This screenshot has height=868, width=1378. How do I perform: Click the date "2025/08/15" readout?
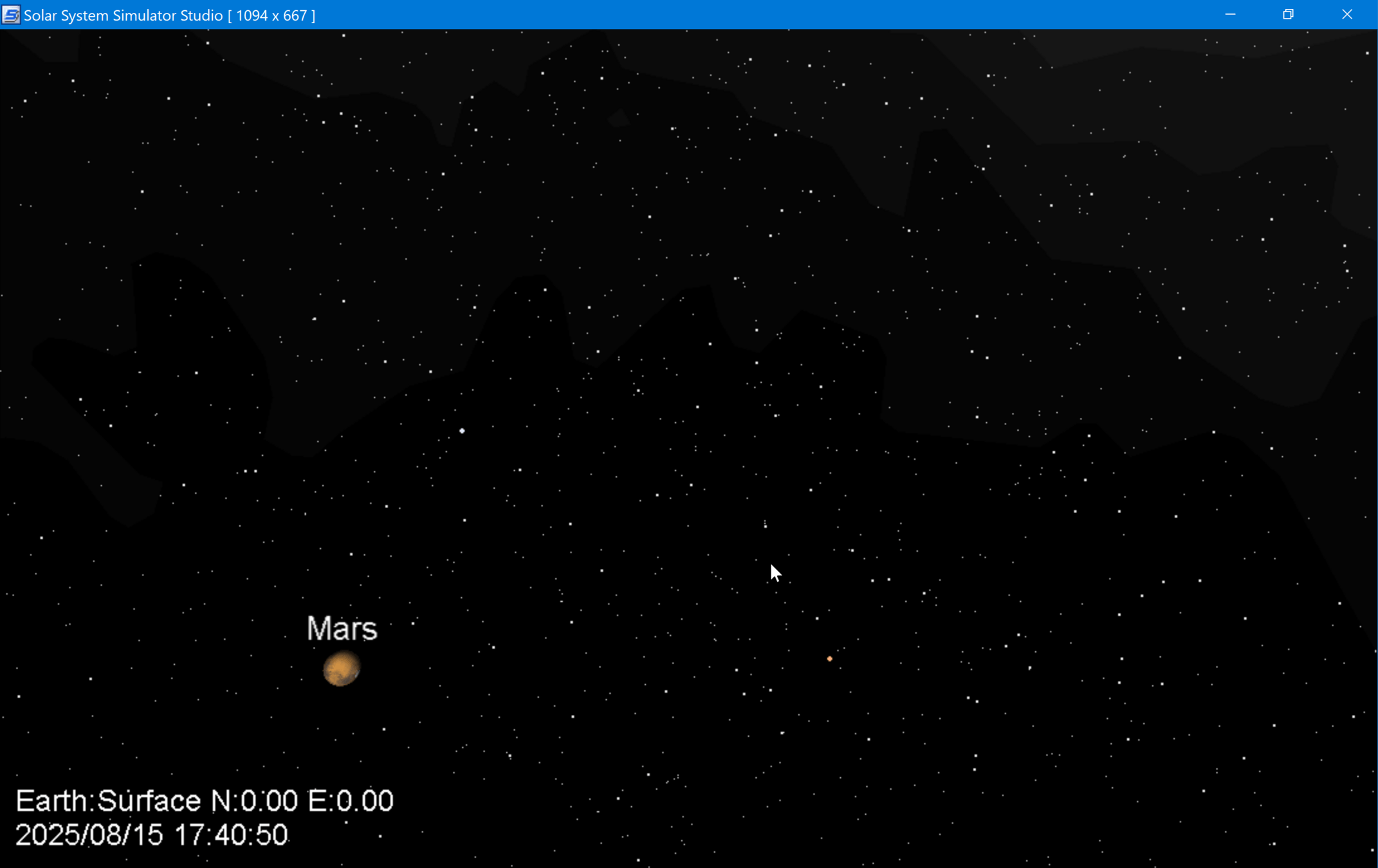pos(89,835)
